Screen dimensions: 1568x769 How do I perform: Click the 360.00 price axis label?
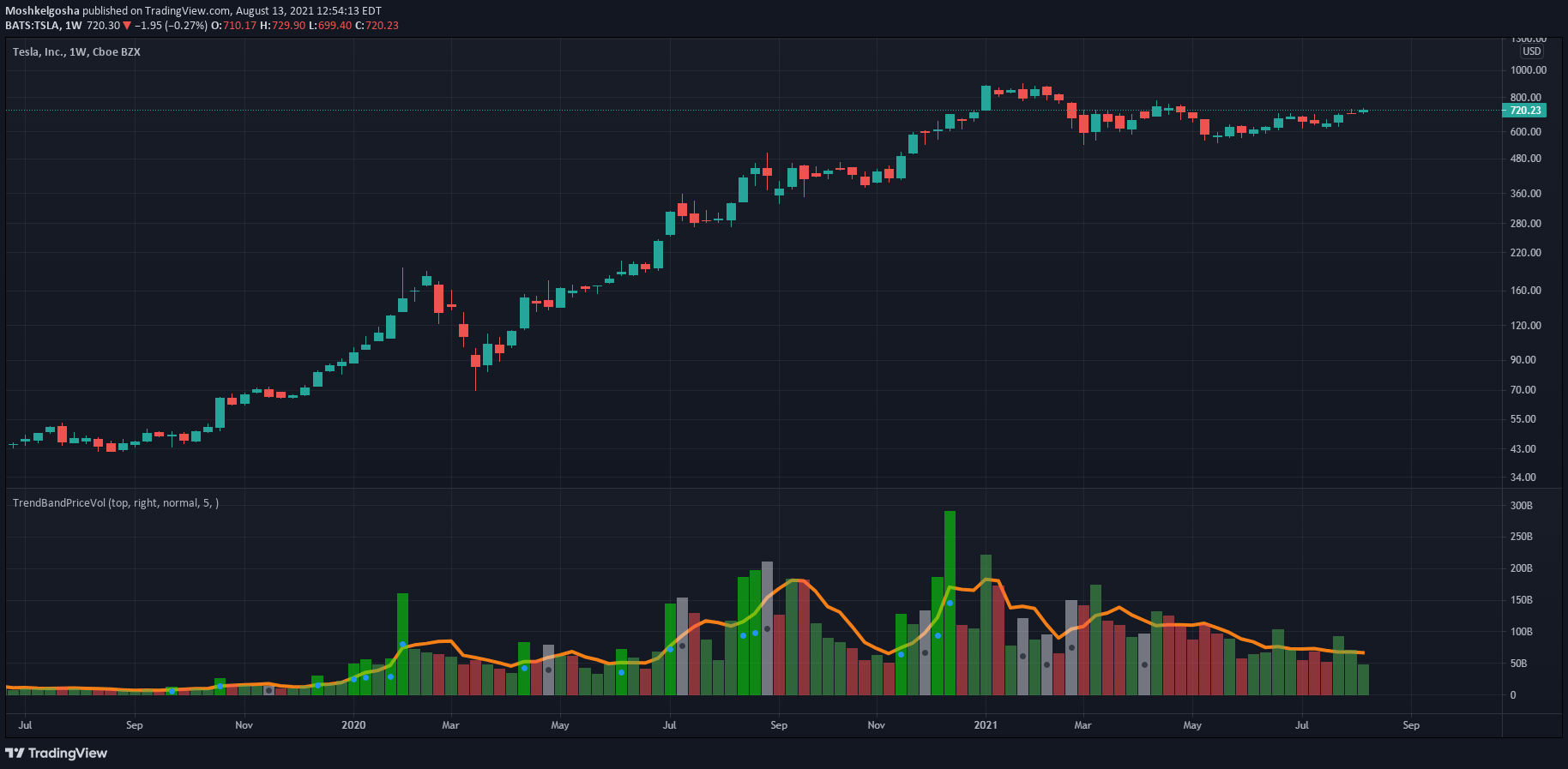[1526, 194]
